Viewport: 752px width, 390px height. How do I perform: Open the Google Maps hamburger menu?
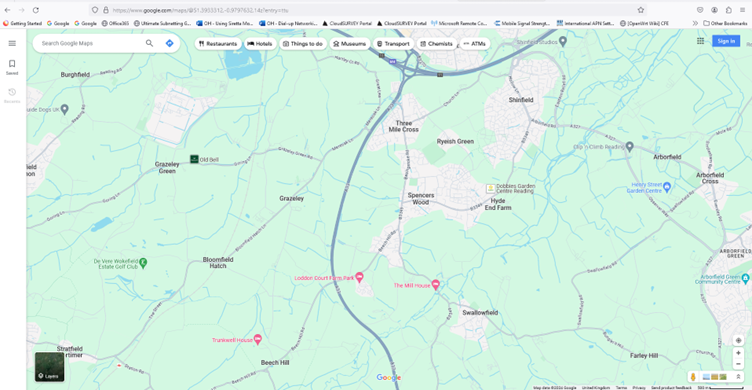12,43
